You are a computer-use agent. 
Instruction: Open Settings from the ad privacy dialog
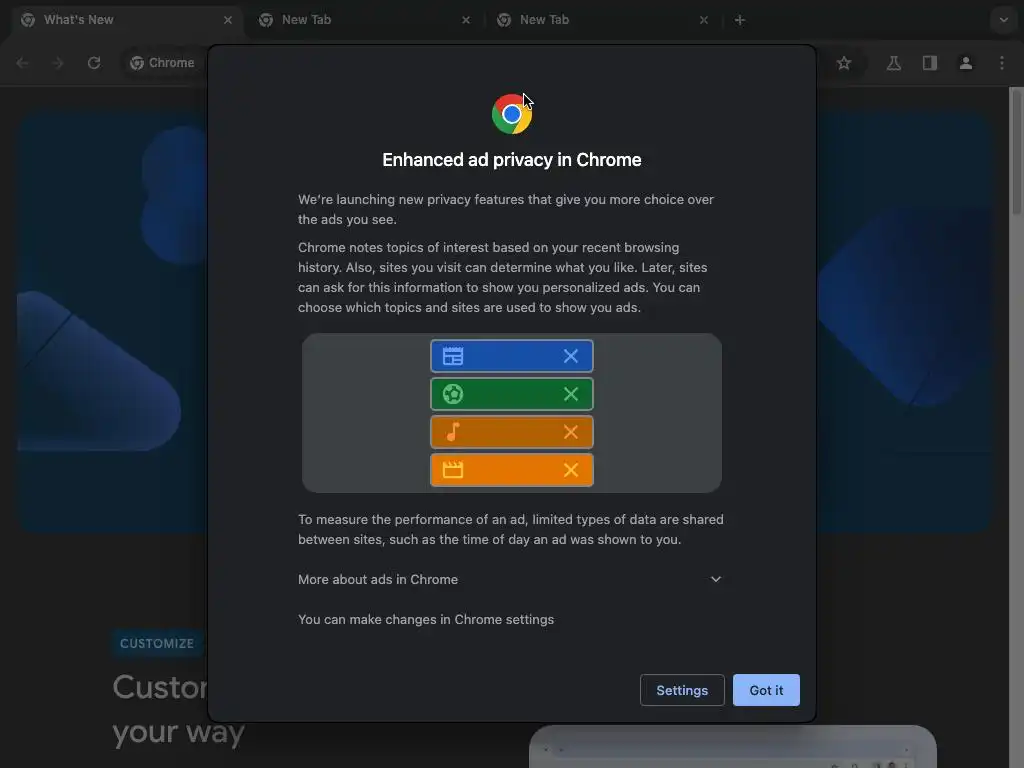(682, 690)
